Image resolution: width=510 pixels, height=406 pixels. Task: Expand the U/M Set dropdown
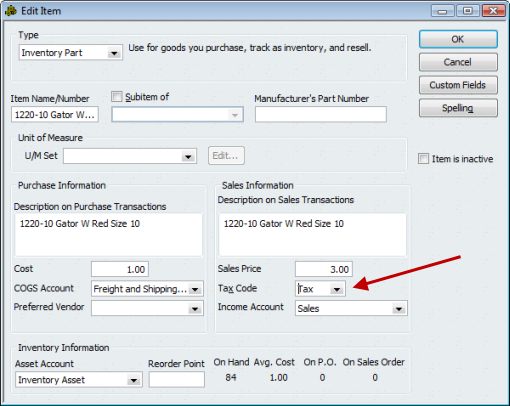point(188,156)
